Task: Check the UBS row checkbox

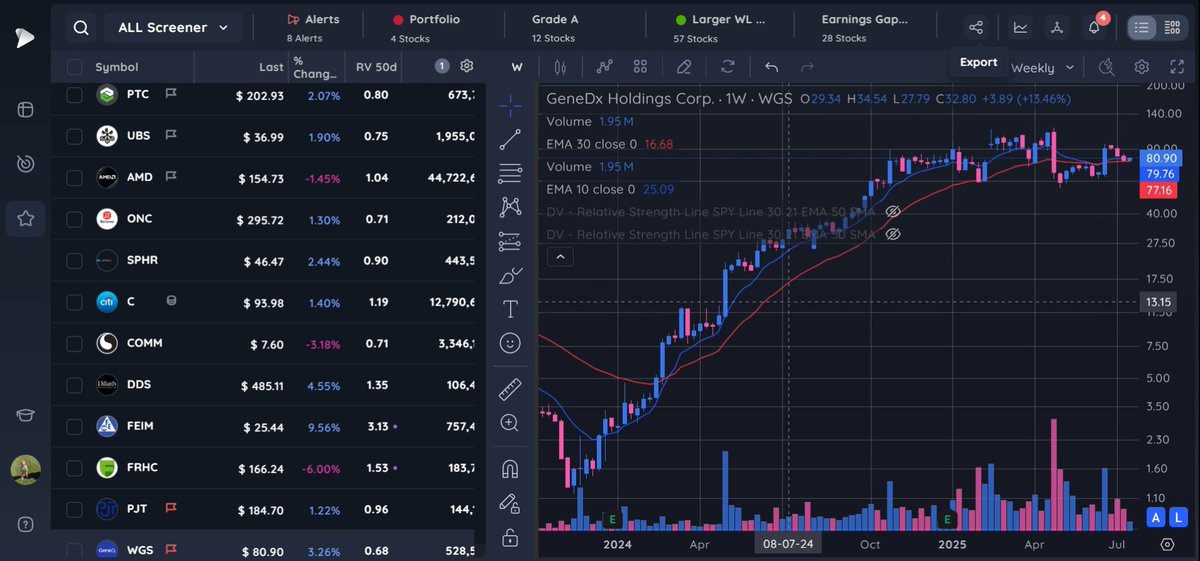Action: [75, 136]
